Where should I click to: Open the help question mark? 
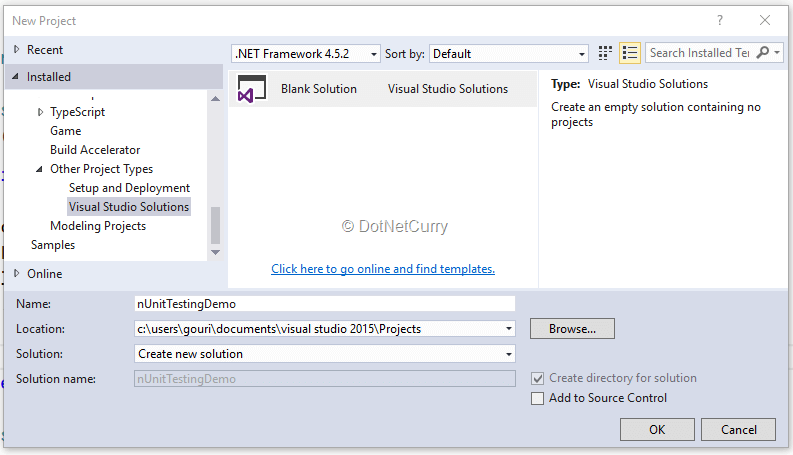click(x=720, y=20)
